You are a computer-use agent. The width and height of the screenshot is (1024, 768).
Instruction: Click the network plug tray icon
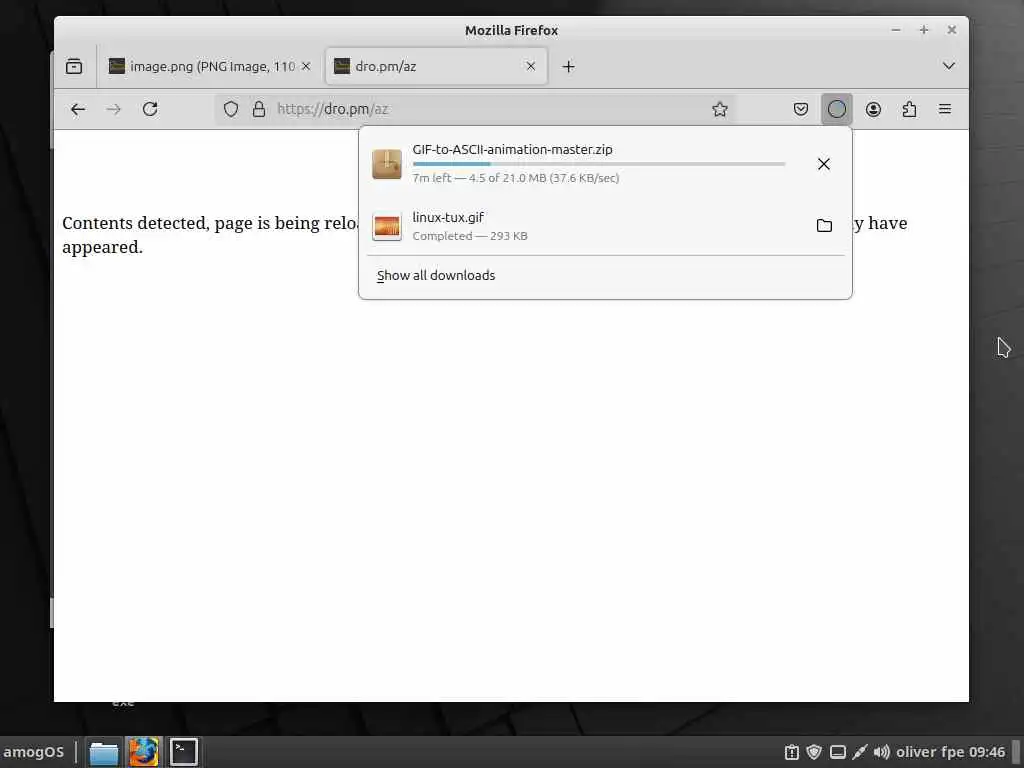(x=860, y=752)
